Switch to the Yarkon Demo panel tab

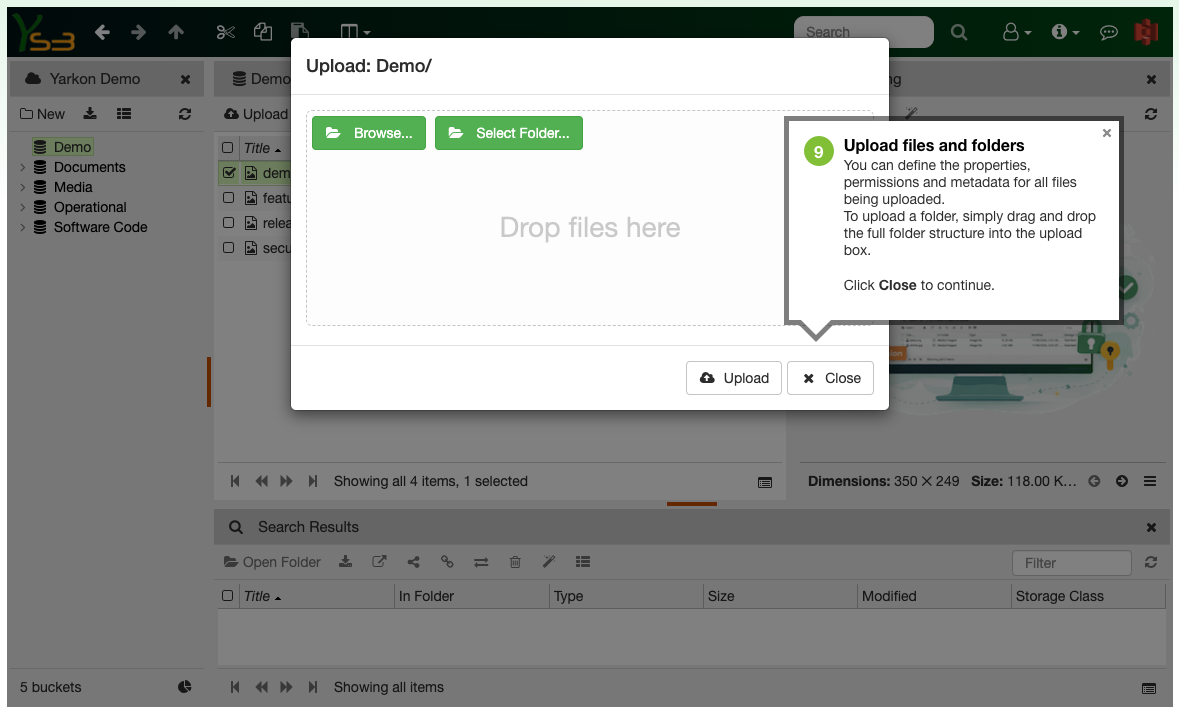pos(95,78)
